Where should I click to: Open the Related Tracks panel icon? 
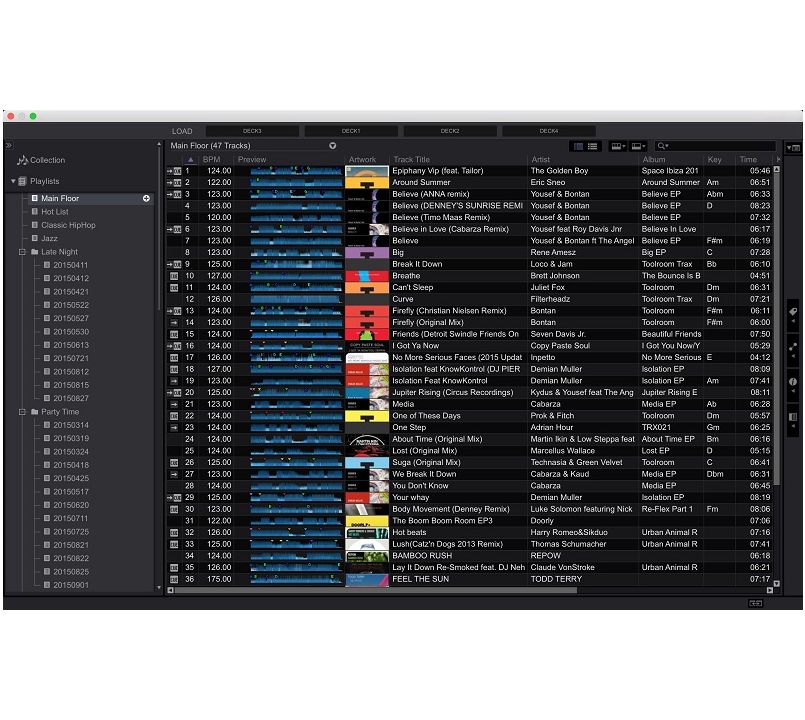[x=793, y=347]
